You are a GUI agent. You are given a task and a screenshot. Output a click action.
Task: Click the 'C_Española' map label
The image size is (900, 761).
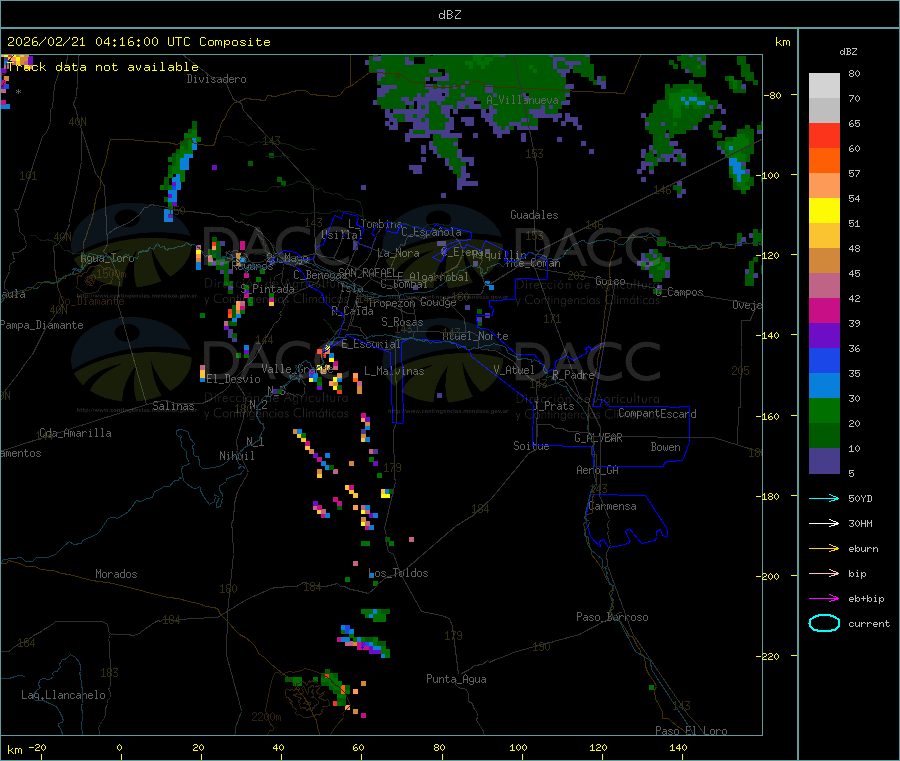coord(431,232)
